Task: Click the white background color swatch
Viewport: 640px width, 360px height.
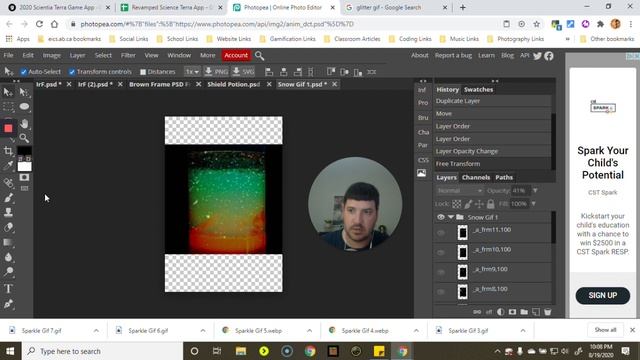Action: pyautogui.click(x=24, y=167)
